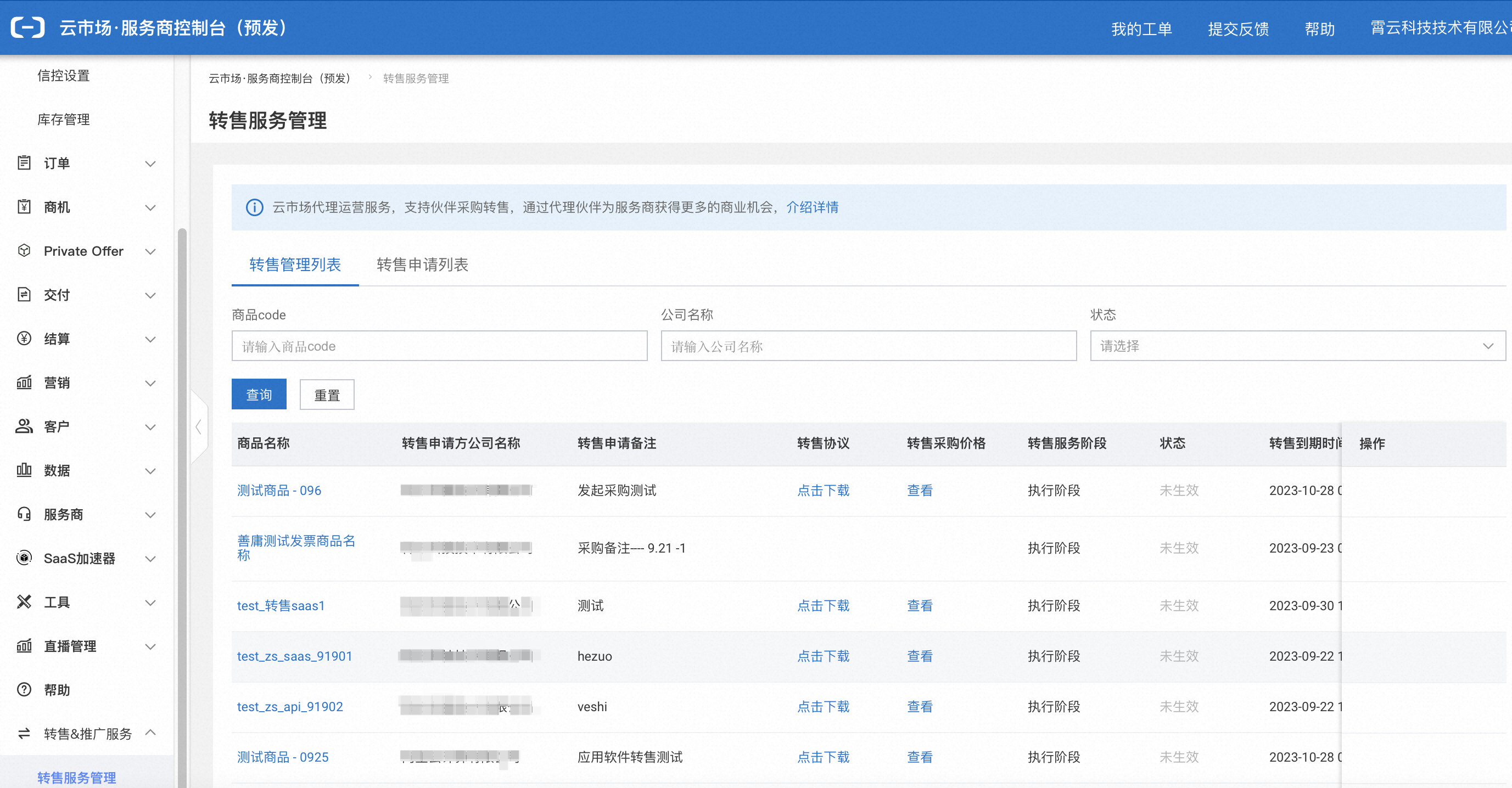1512x788 pixels.
Task: Expand the 直播管理 menu chevron
Action: coord(150,646)
